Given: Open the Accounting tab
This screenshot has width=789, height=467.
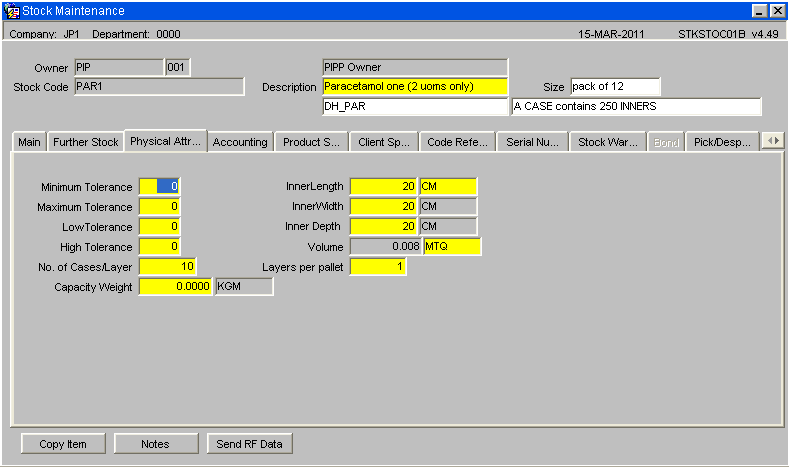Looking at the screenshot, I should coord(240,142).
